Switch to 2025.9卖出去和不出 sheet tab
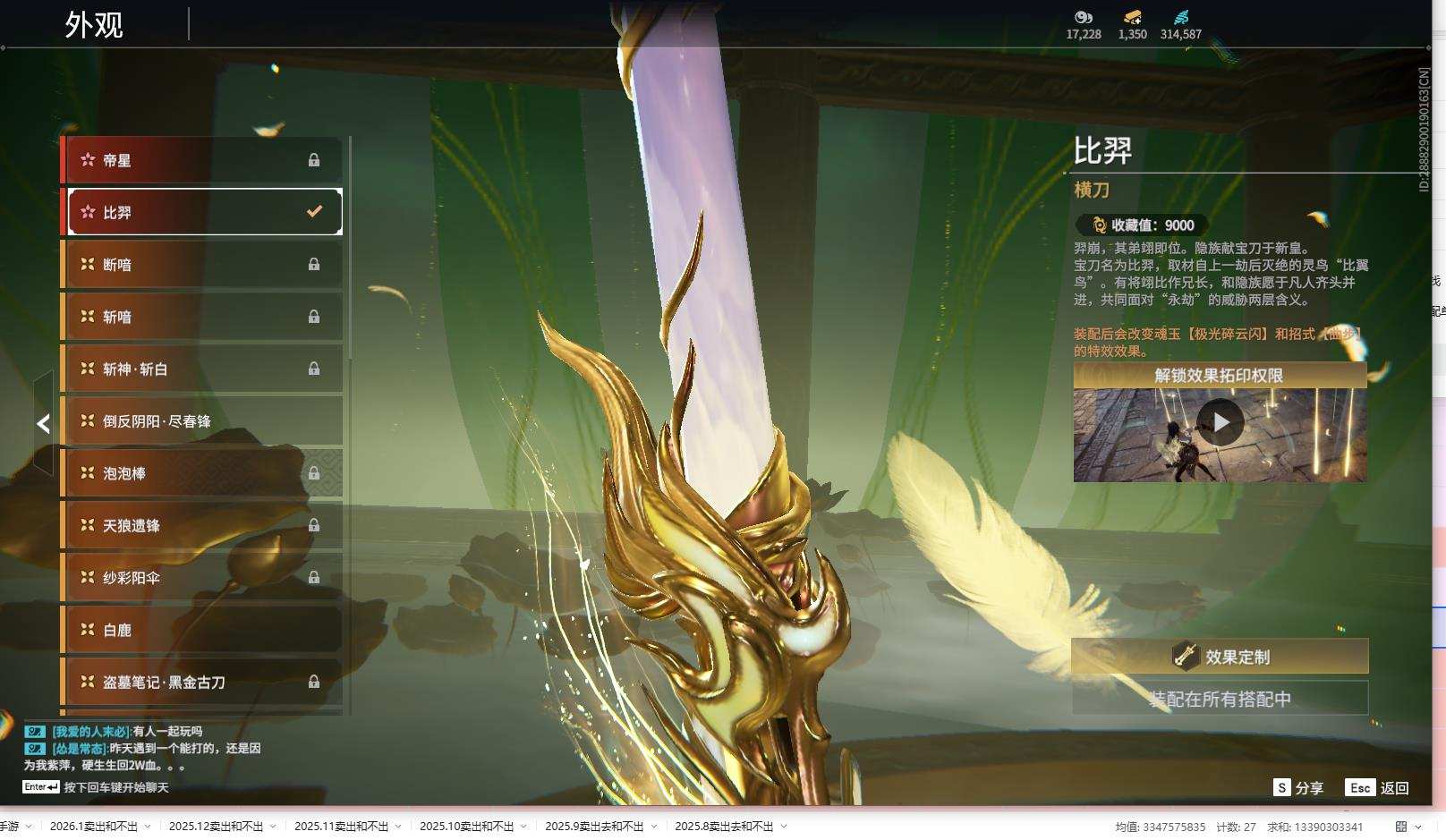The height and width of the screenshot is (840, 1446). point(594,827)
